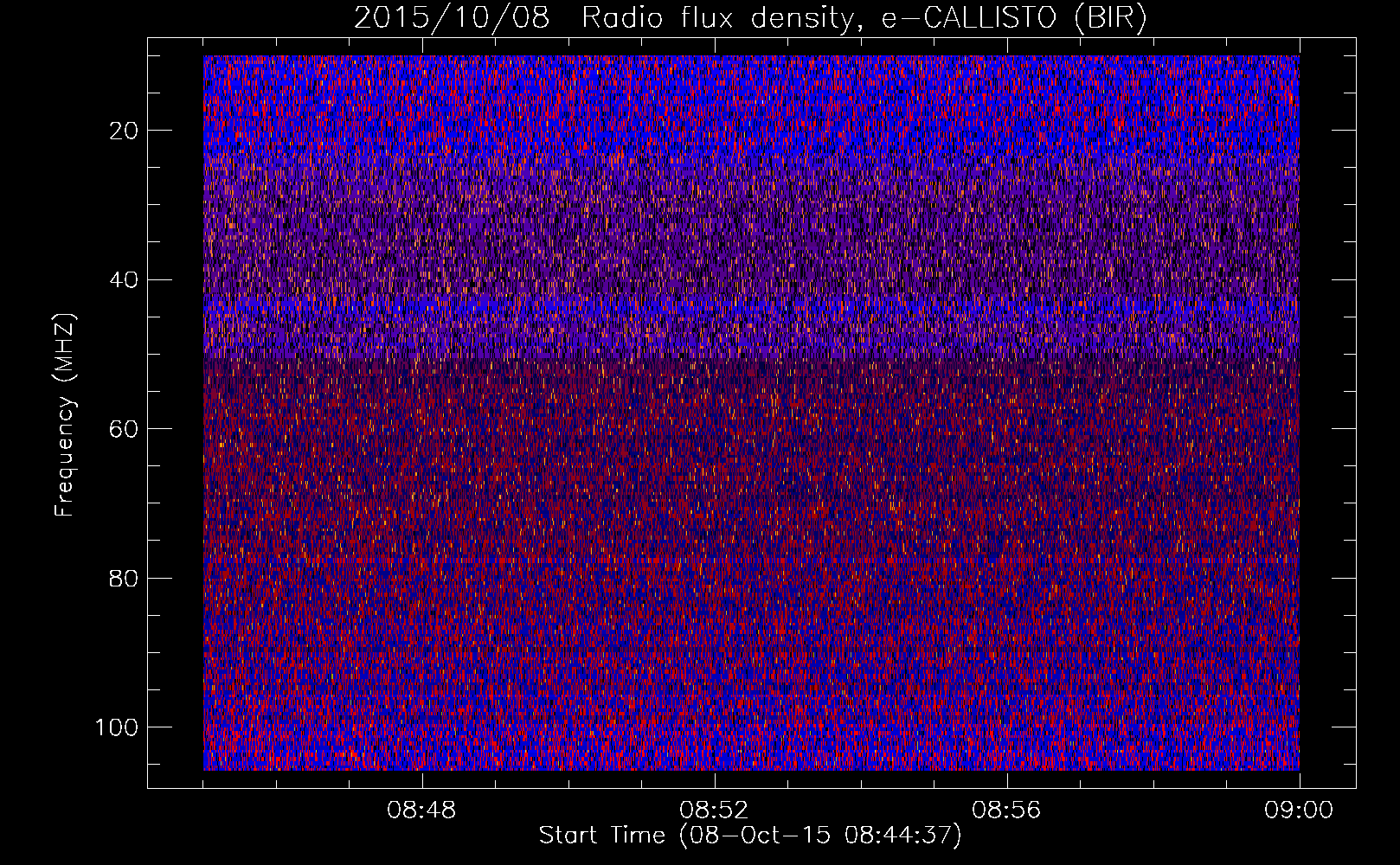Click the "100" frequency tick label
This screenshot has width=1400, height=865.
coord(117,727)
